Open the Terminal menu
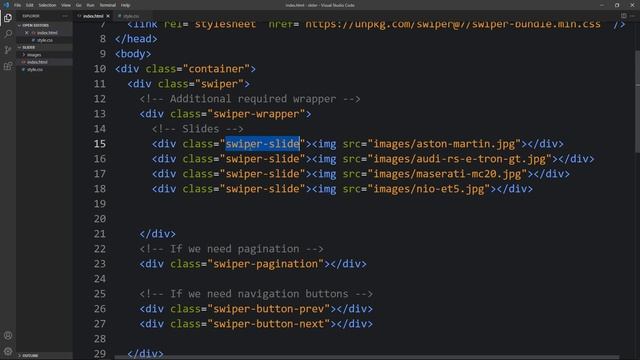The width and height of the screenshot is (640, 360). (x=108, y=5)
